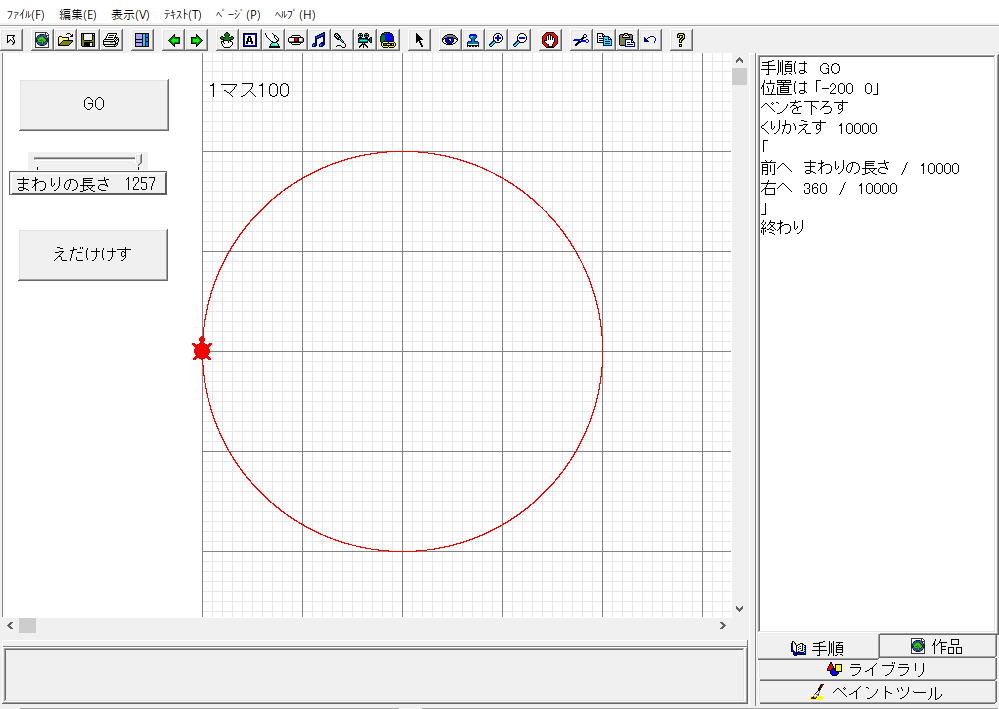Select the music note tool icon

click(319, 40)
